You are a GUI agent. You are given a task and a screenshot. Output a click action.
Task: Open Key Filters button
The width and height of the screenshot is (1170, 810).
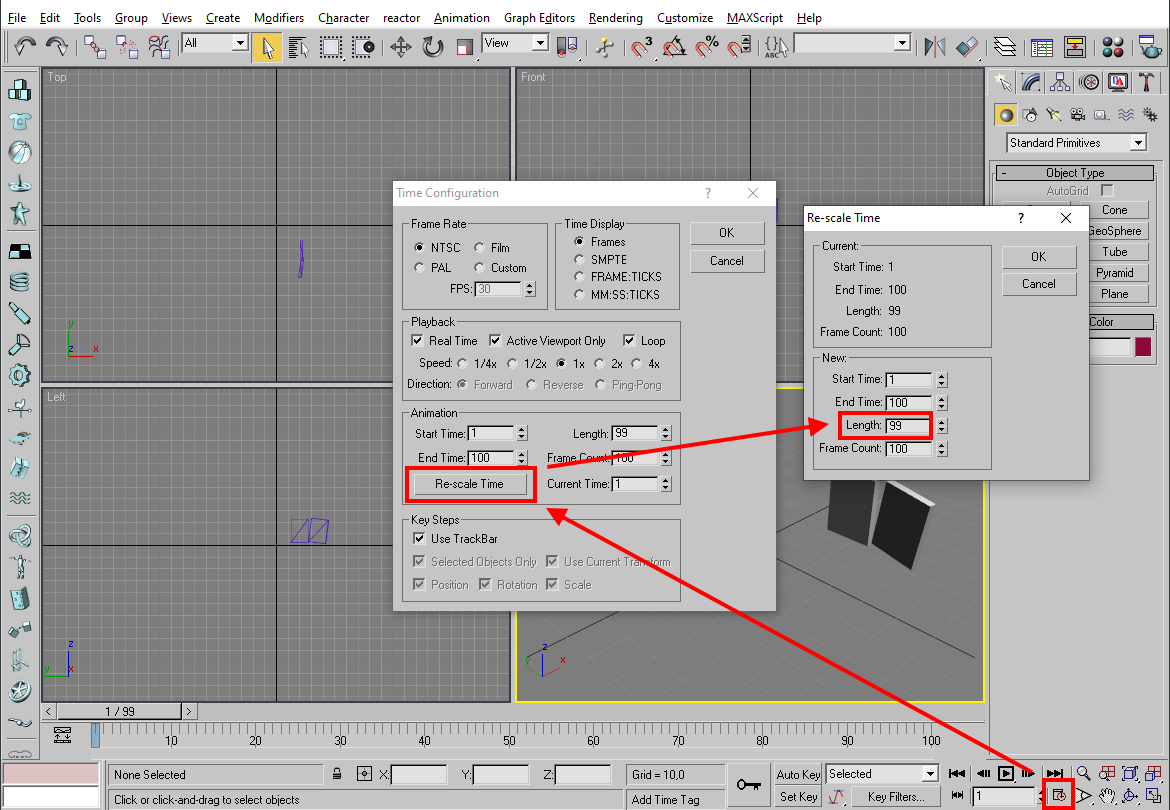coord(895,797)
